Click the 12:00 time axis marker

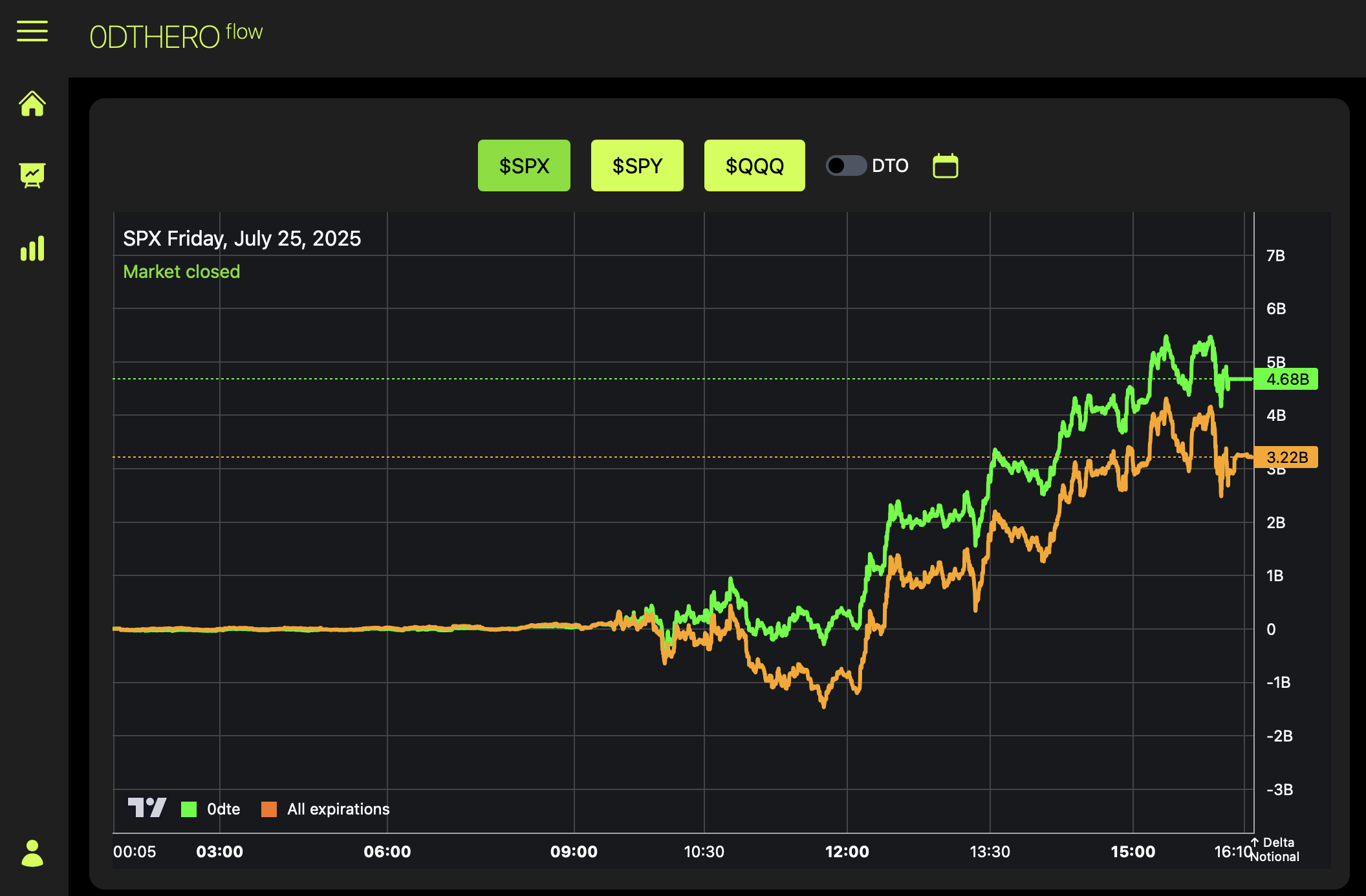click(x=847, y=852)
